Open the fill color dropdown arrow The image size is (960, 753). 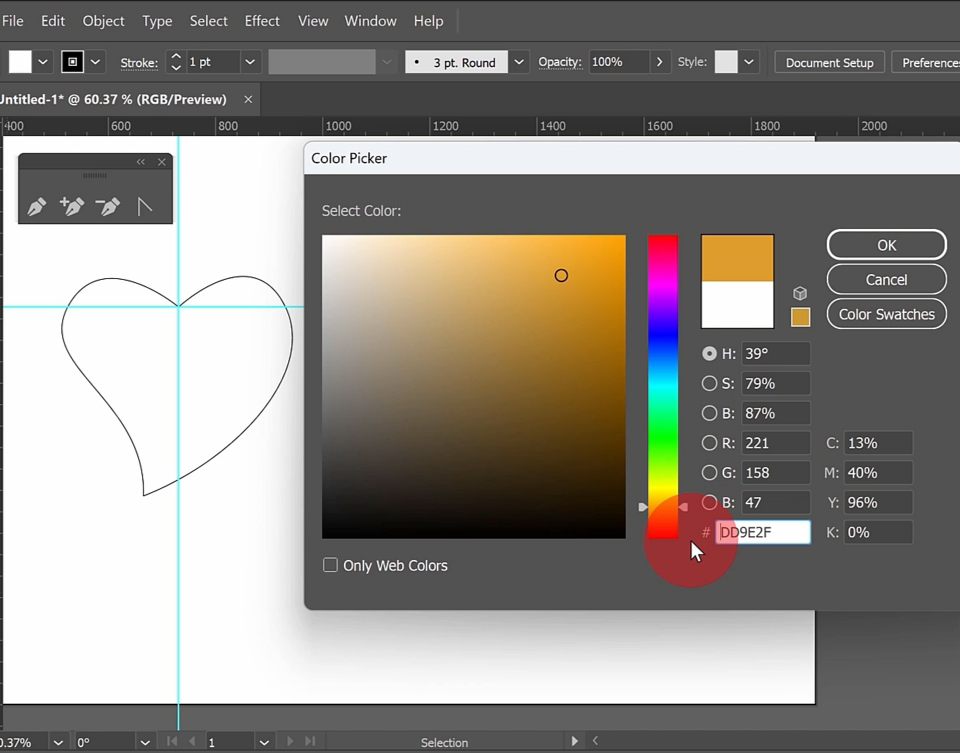pyautogui.click(x=43, y=62)
